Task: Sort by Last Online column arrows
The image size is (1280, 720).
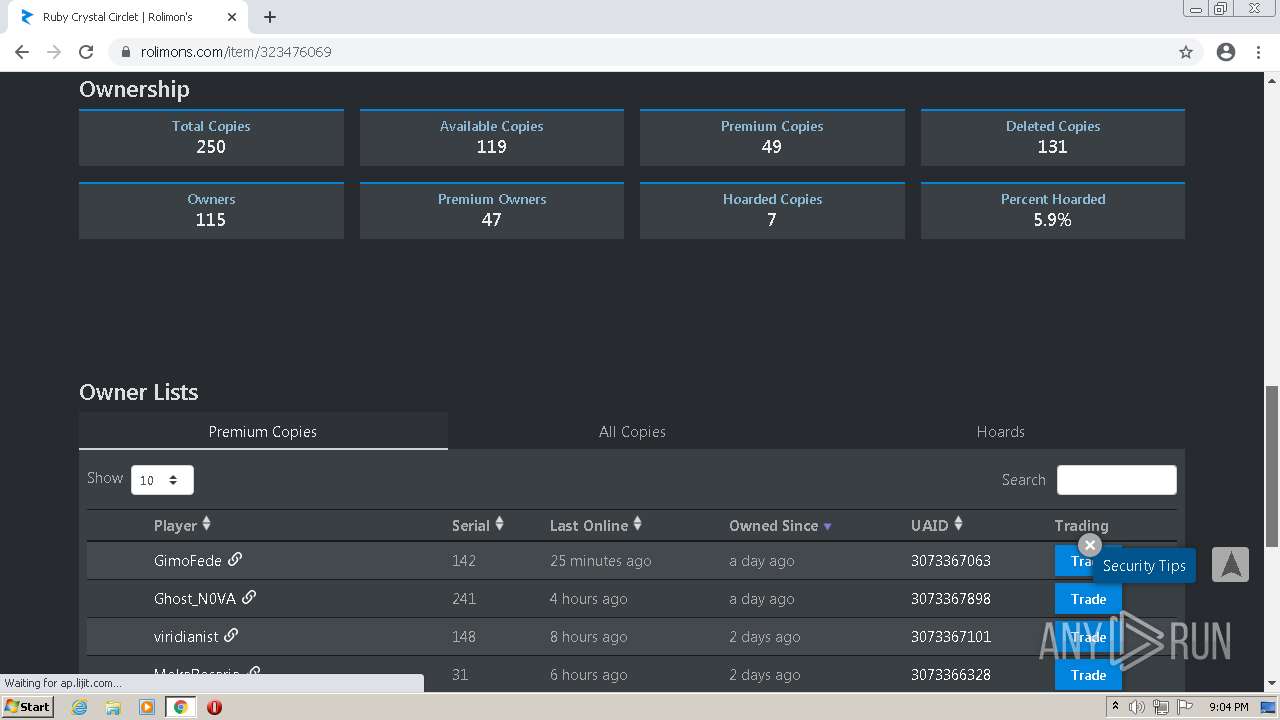Action: click(x=637, y=524)
